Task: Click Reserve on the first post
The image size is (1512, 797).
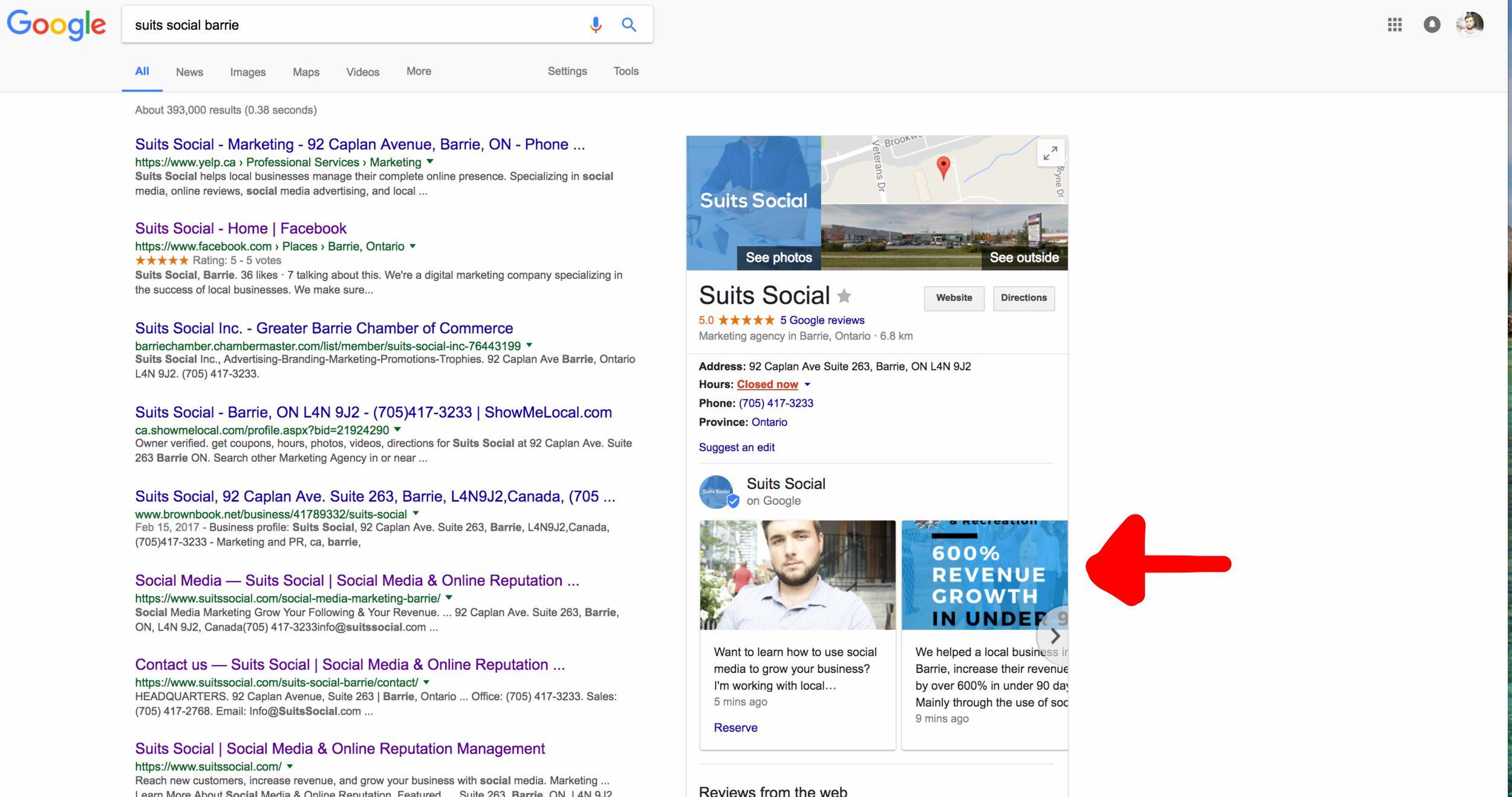Action: pos(735,728)
